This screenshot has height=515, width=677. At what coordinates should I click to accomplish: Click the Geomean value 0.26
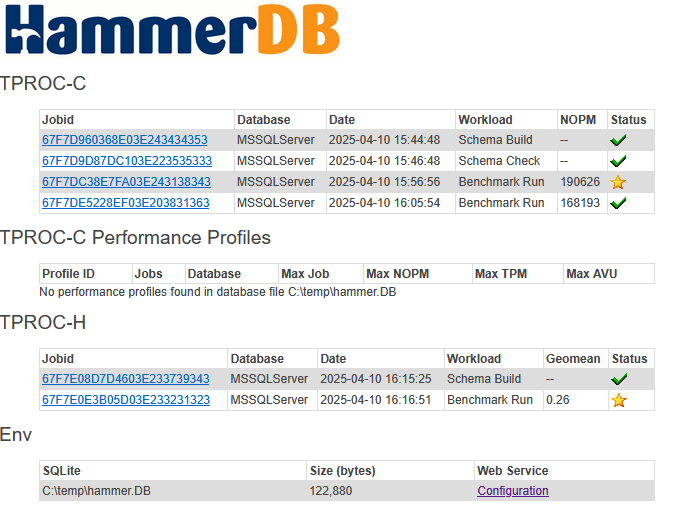click(557, 400)
